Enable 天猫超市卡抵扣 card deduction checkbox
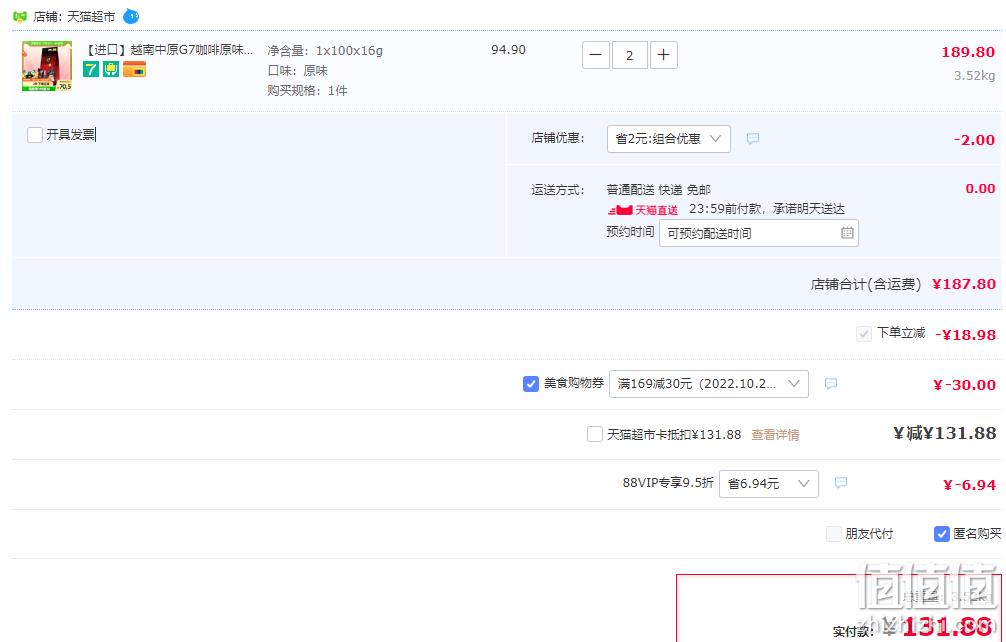The width and height of the screenshot is (1006, 642). pyautogui.click(x=595, y=434)
